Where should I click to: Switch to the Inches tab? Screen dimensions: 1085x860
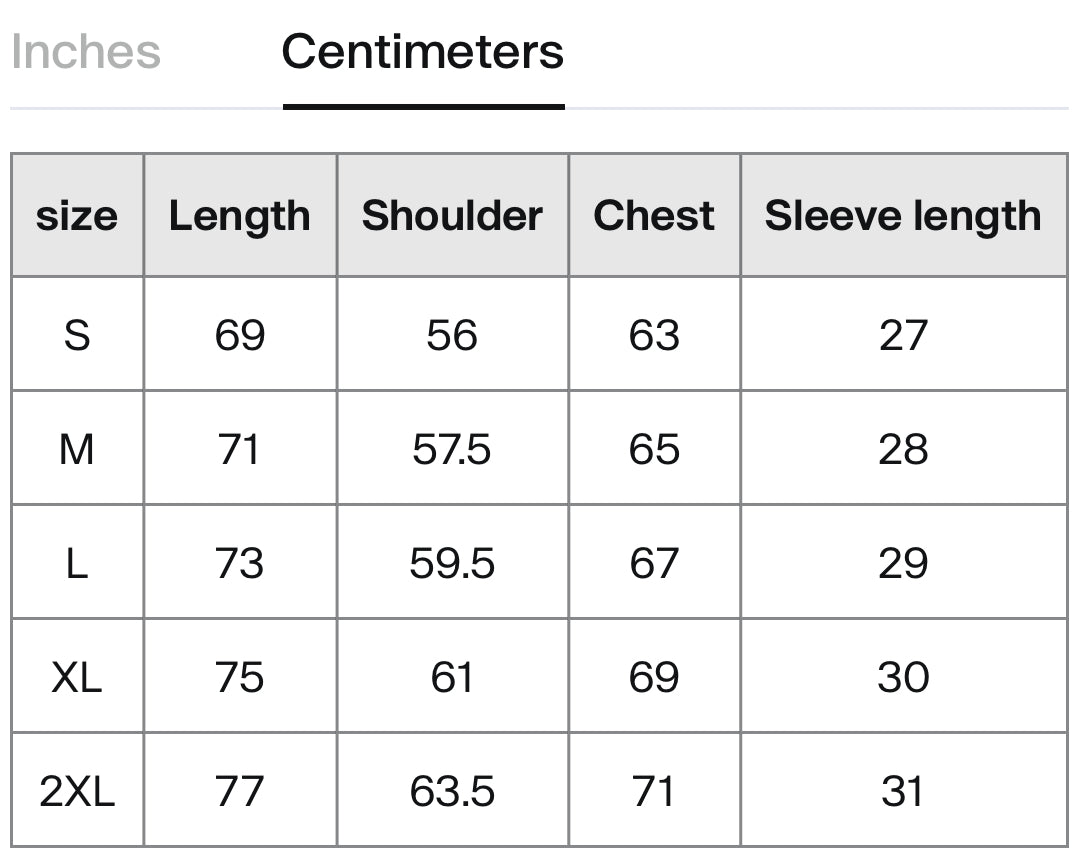(86, 52)
